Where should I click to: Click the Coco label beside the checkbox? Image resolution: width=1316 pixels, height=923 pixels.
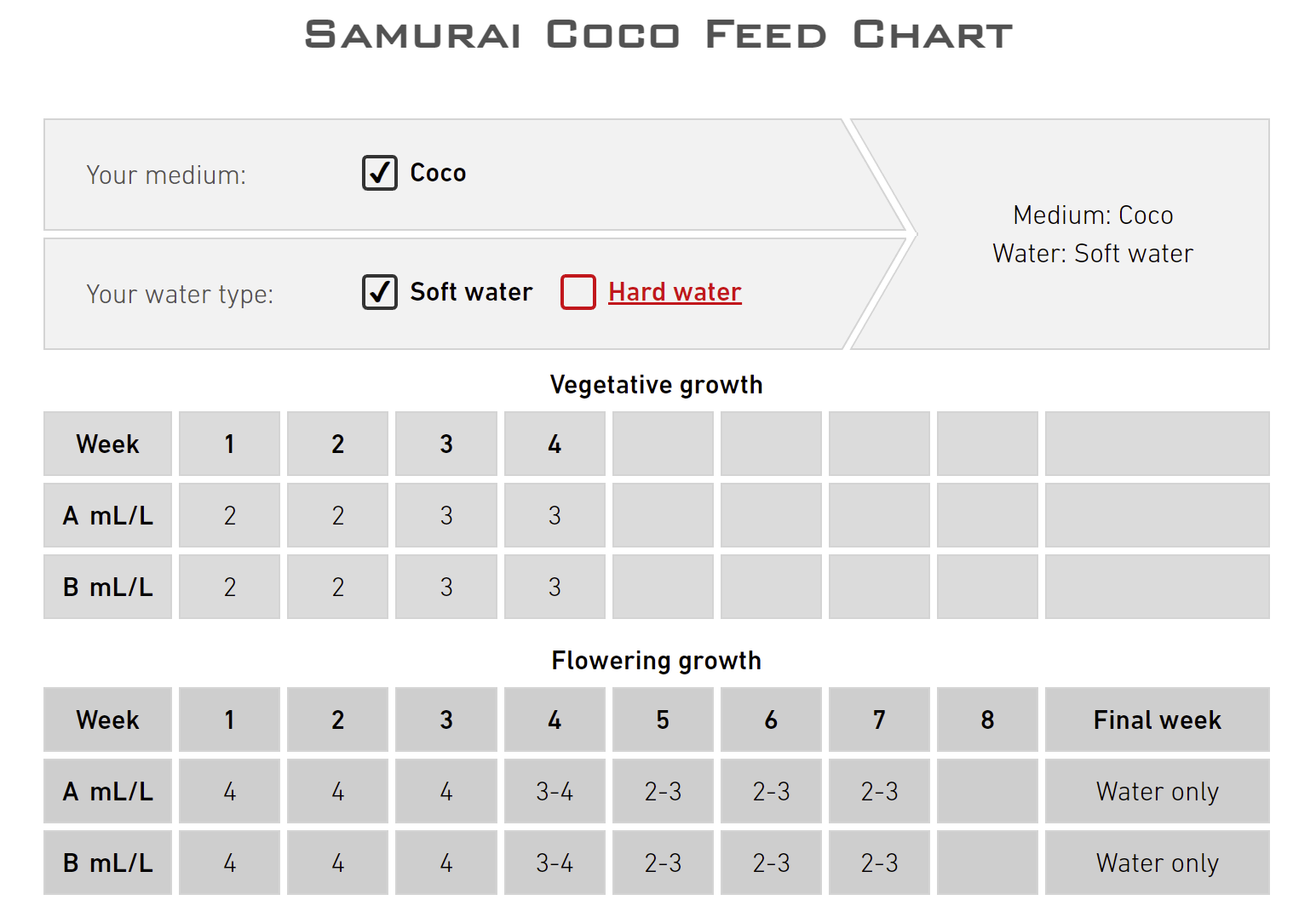438,173
